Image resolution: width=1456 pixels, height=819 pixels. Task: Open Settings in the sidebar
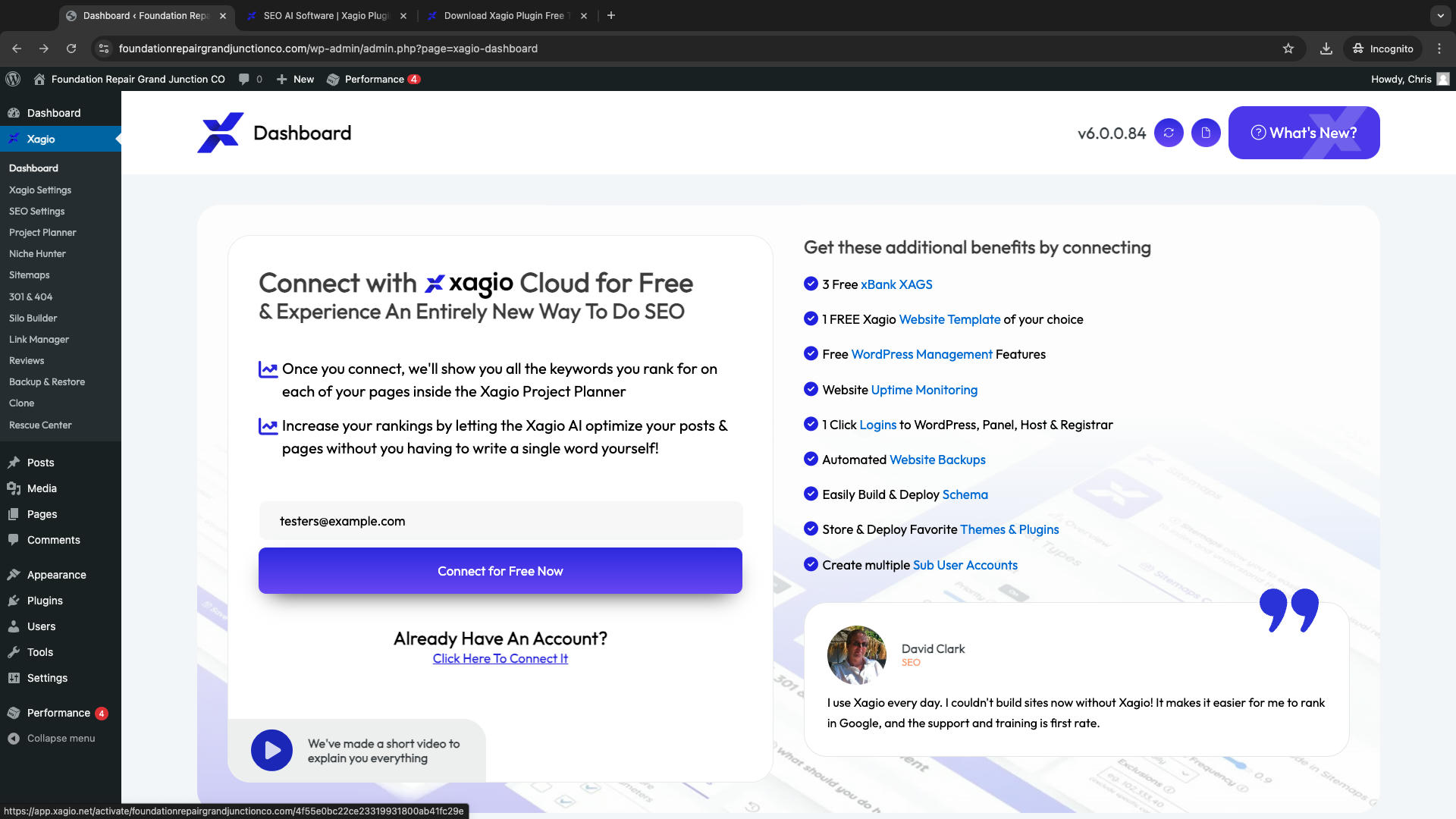tap(61, 678)
